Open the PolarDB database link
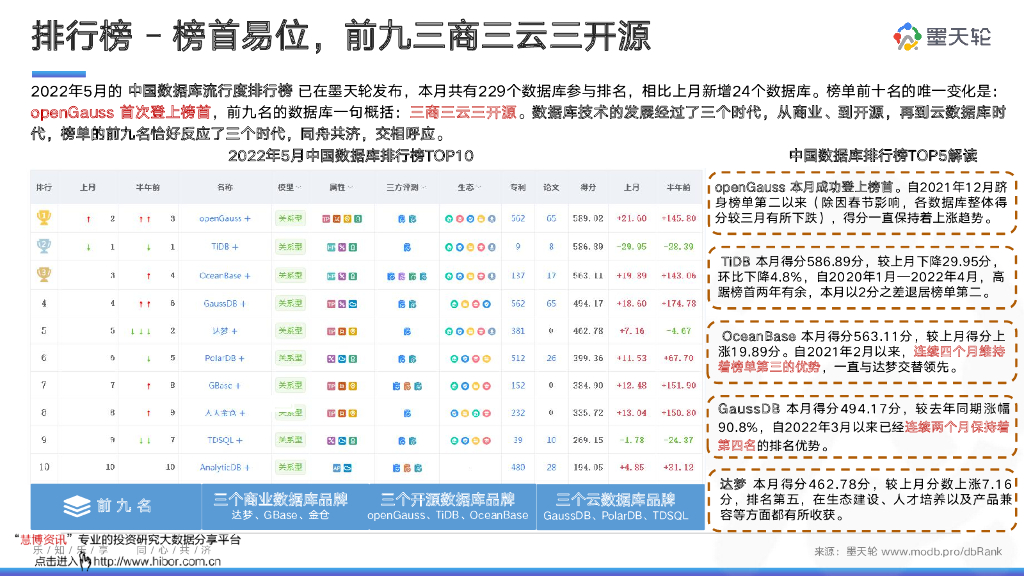 [220, 359]
